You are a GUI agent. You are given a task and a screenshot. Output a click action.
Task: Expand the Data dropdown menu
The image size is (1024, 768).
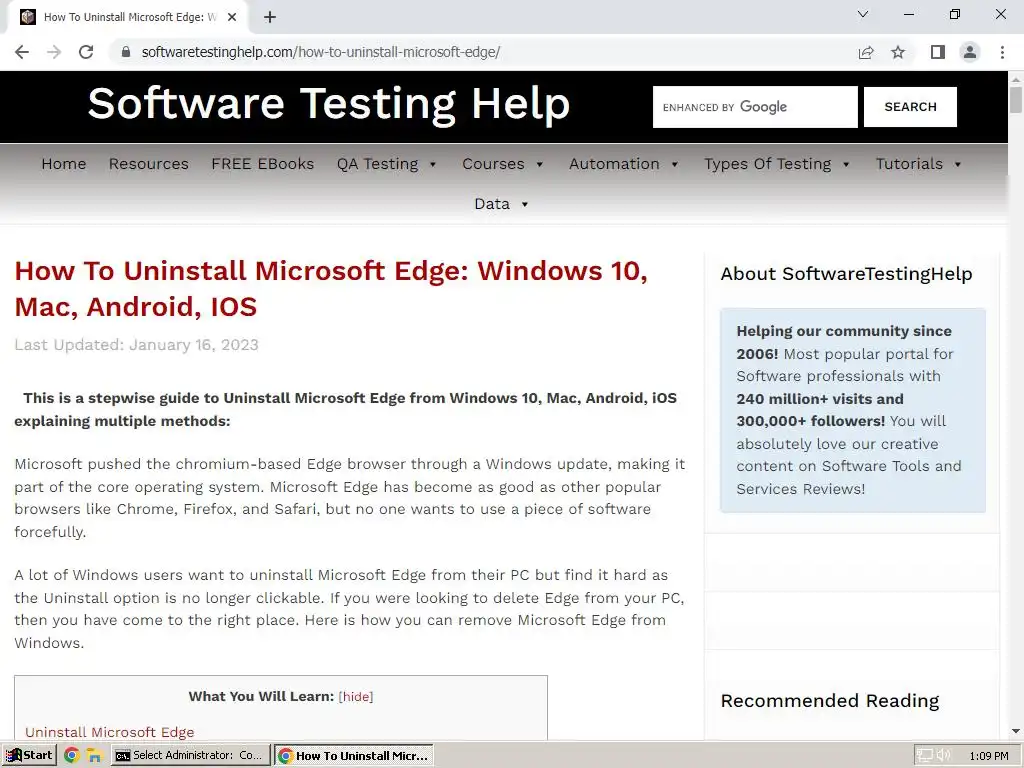502,204
